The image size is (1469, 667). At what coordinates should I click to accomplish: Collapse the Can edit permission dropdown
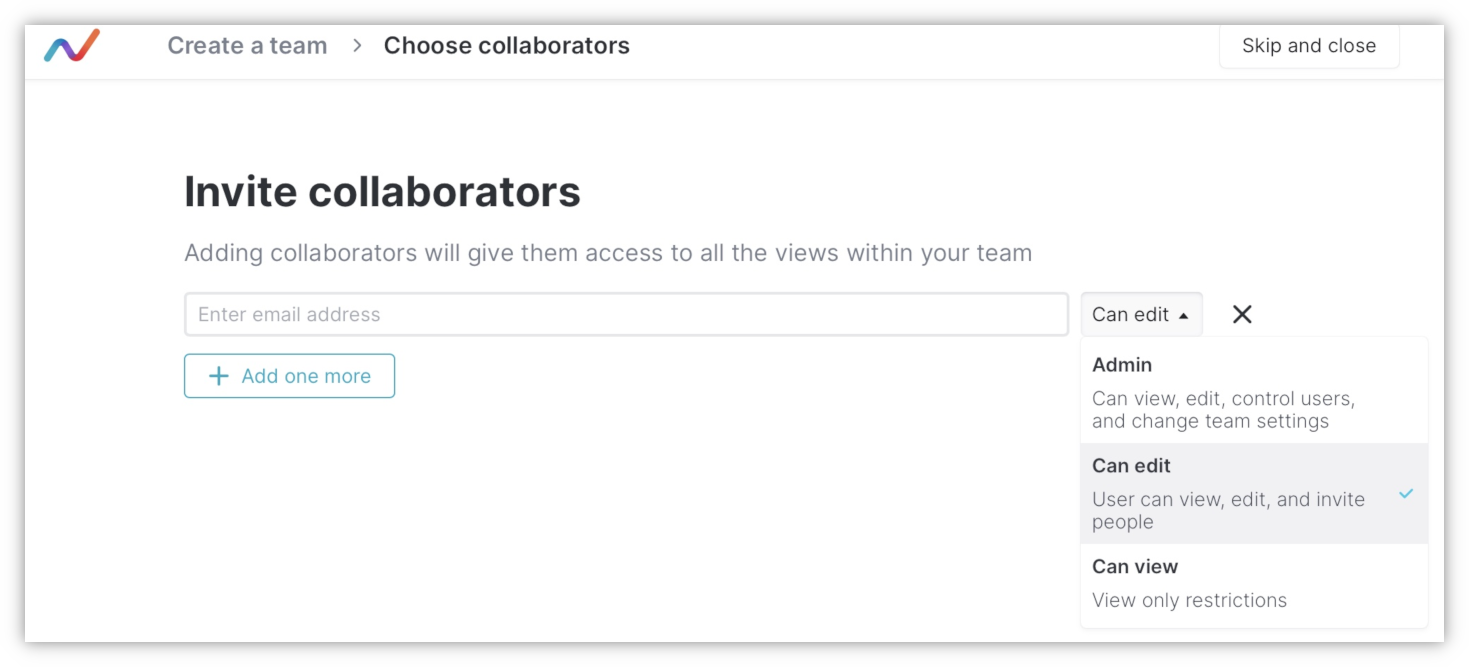pos(1140,314)
